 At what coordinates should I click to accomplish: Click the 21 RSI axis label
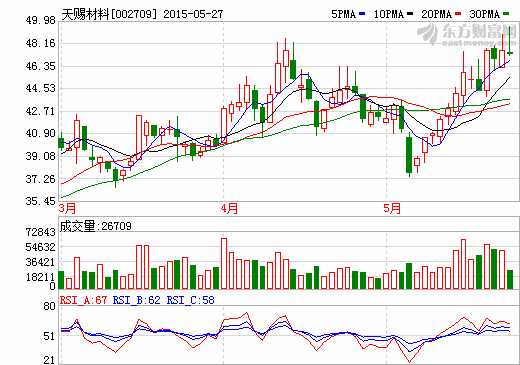[x=49, y=360]
